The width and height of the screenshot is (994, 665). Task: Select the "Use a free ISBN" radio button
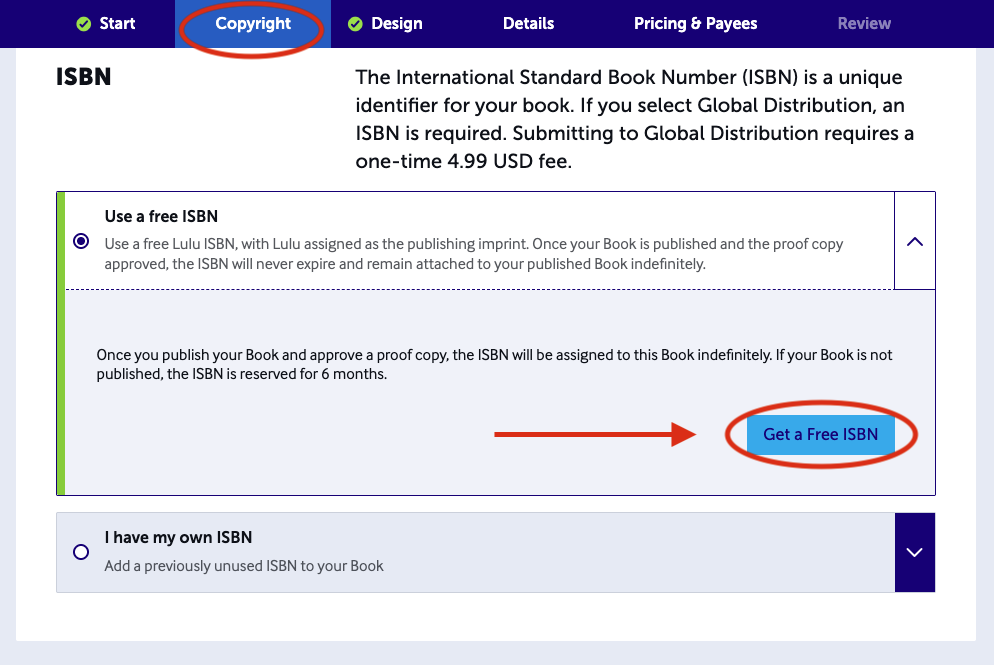pyautogui.click(x=81, y=240)
